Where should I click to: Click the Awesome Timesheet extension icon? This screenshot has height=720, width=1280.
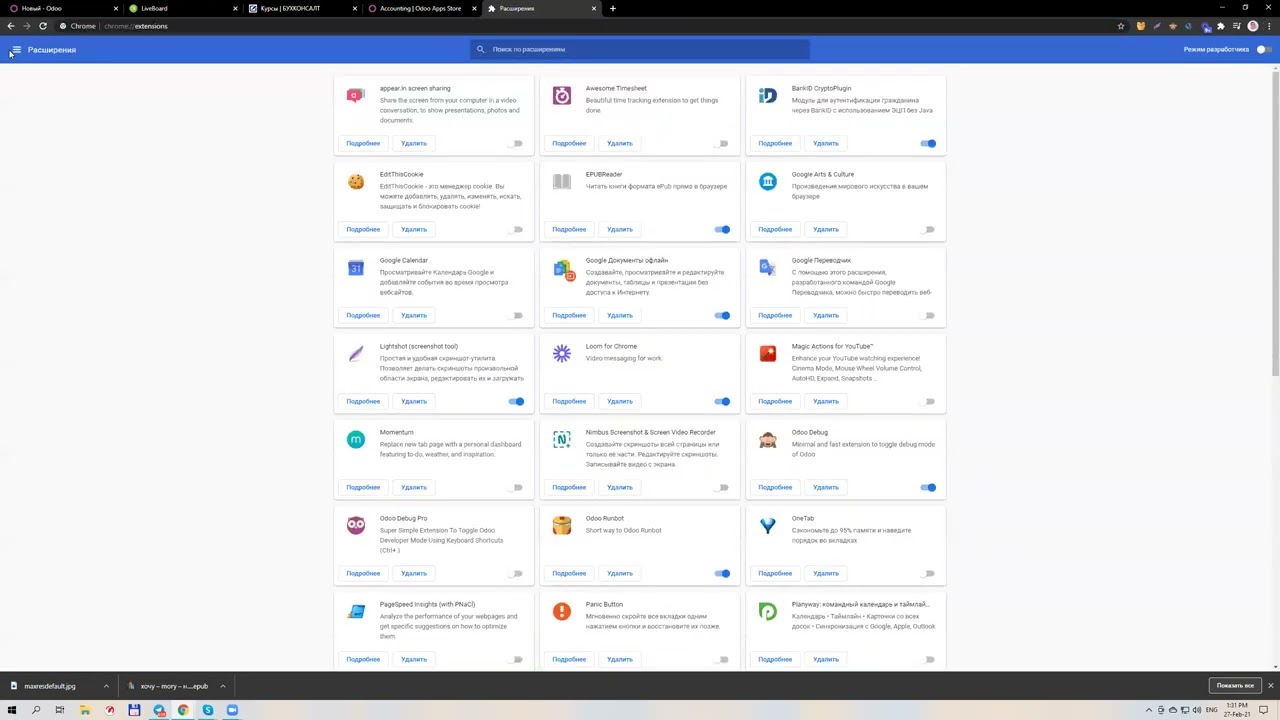[x=562, y=95]
